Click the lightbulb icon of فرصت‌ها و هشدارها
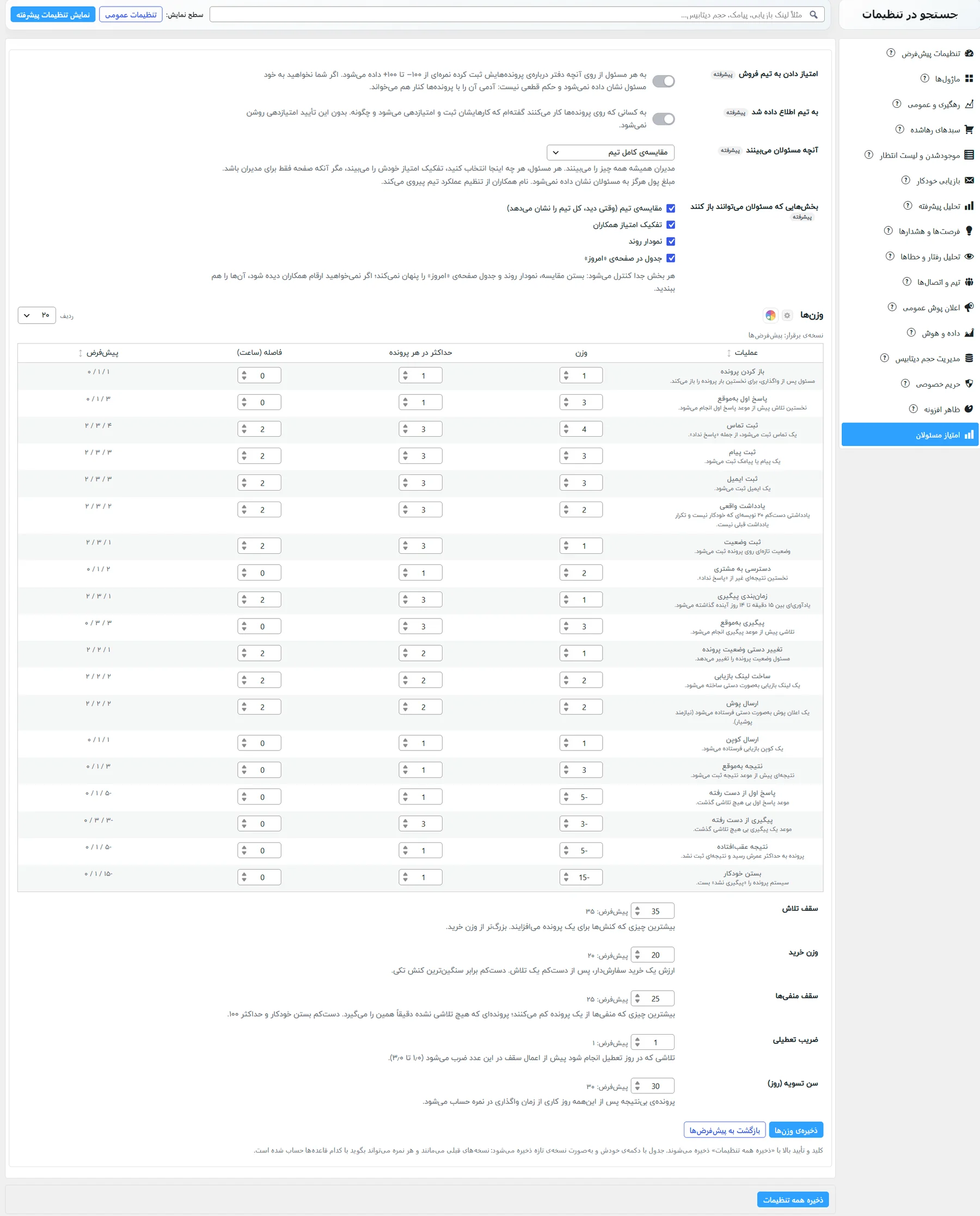This screenshot has width=980, height=1216. [x=969, y=231]
